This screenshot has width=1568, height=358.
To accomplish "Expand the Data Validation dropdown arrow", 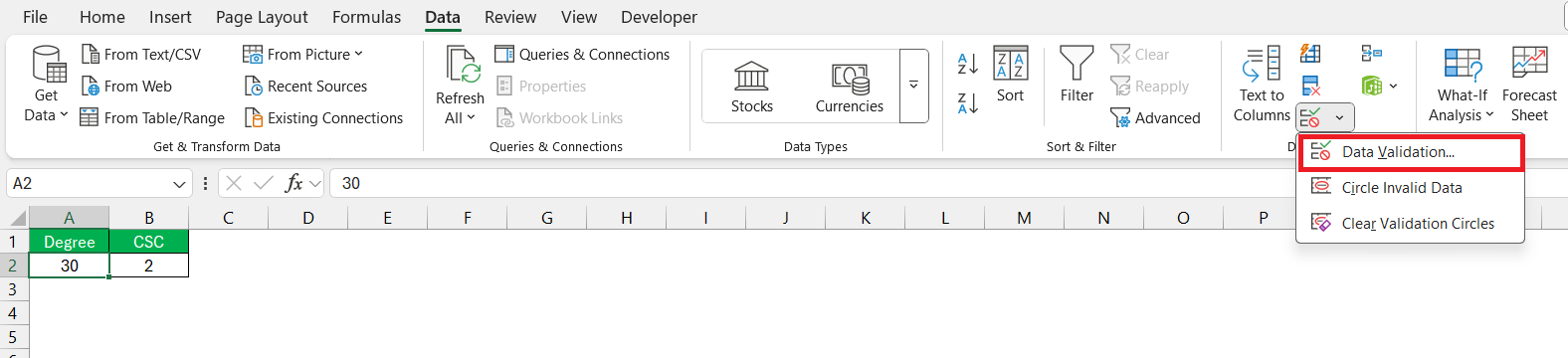I will 1339,117.
